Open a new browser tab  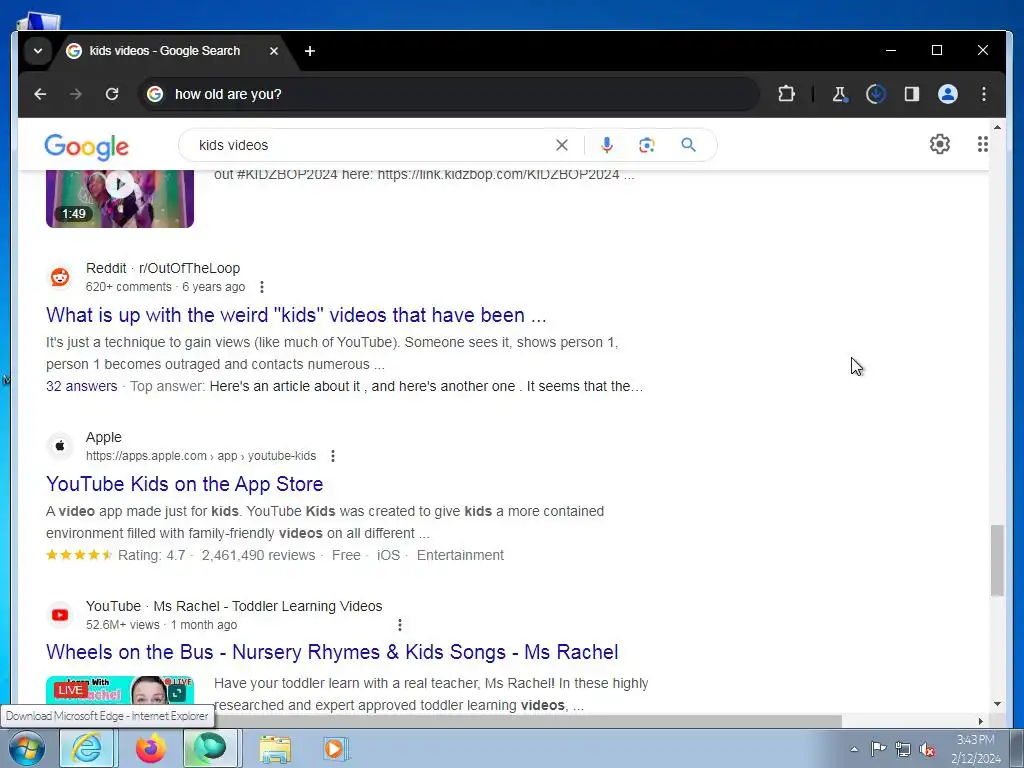[x=310, y=51]
